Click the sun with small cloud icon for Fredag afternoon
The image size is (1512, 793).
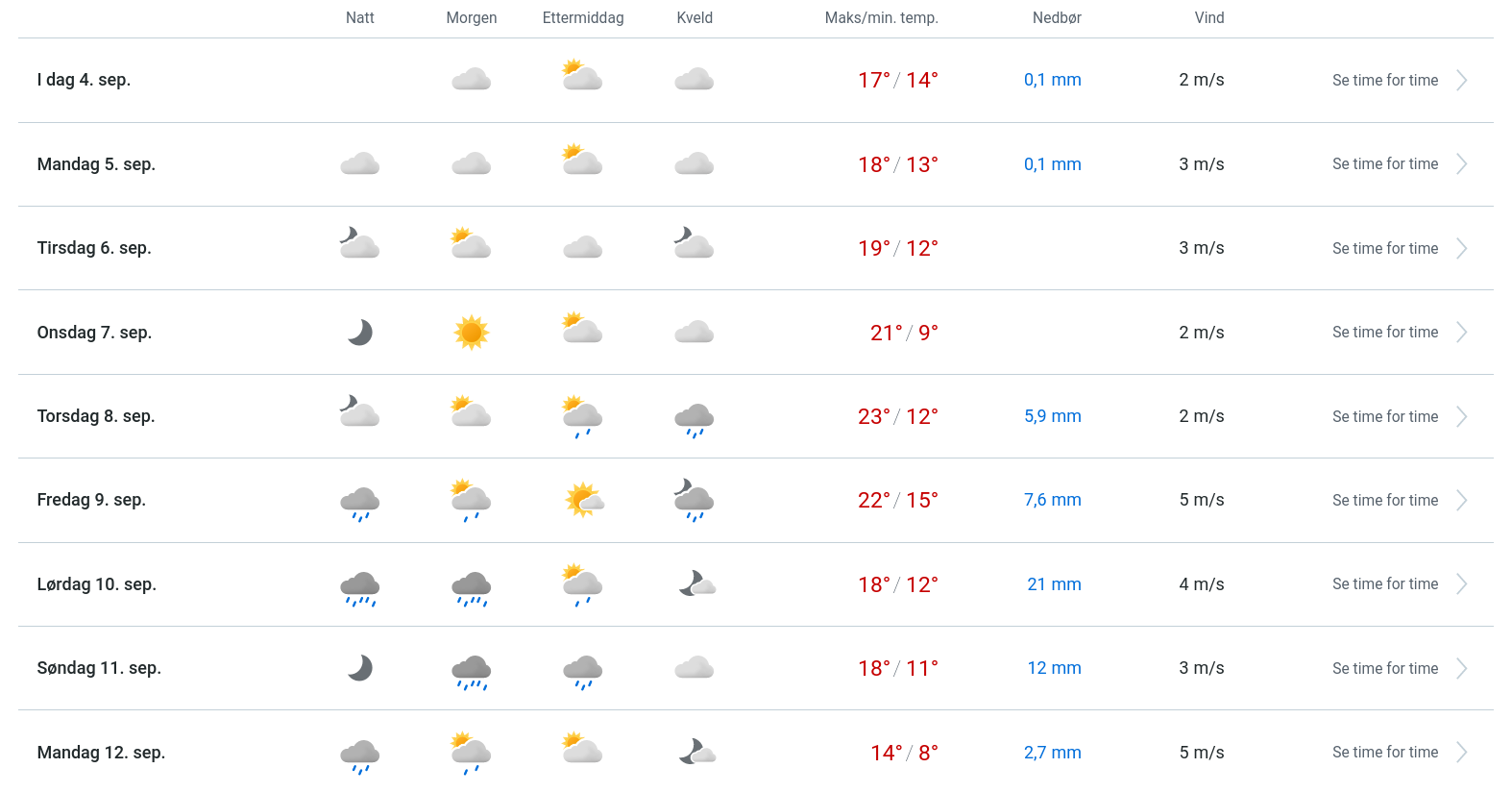pos(583,501)
